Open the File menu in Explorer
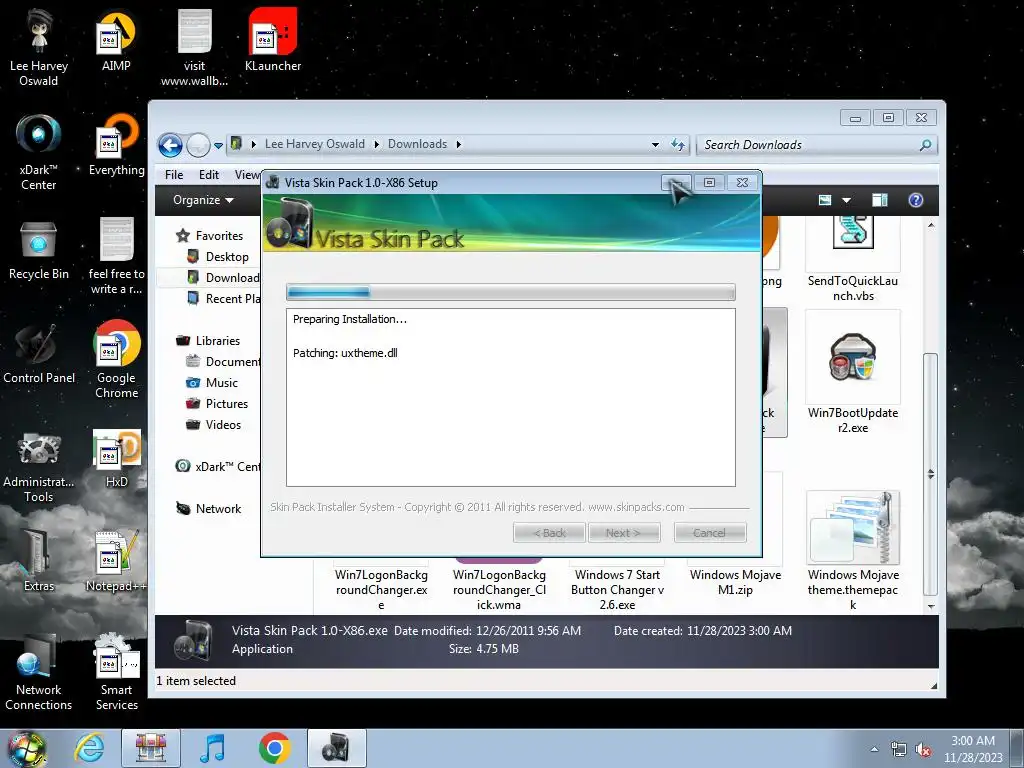The image size is (1024, 768). [x=174, y=174]
